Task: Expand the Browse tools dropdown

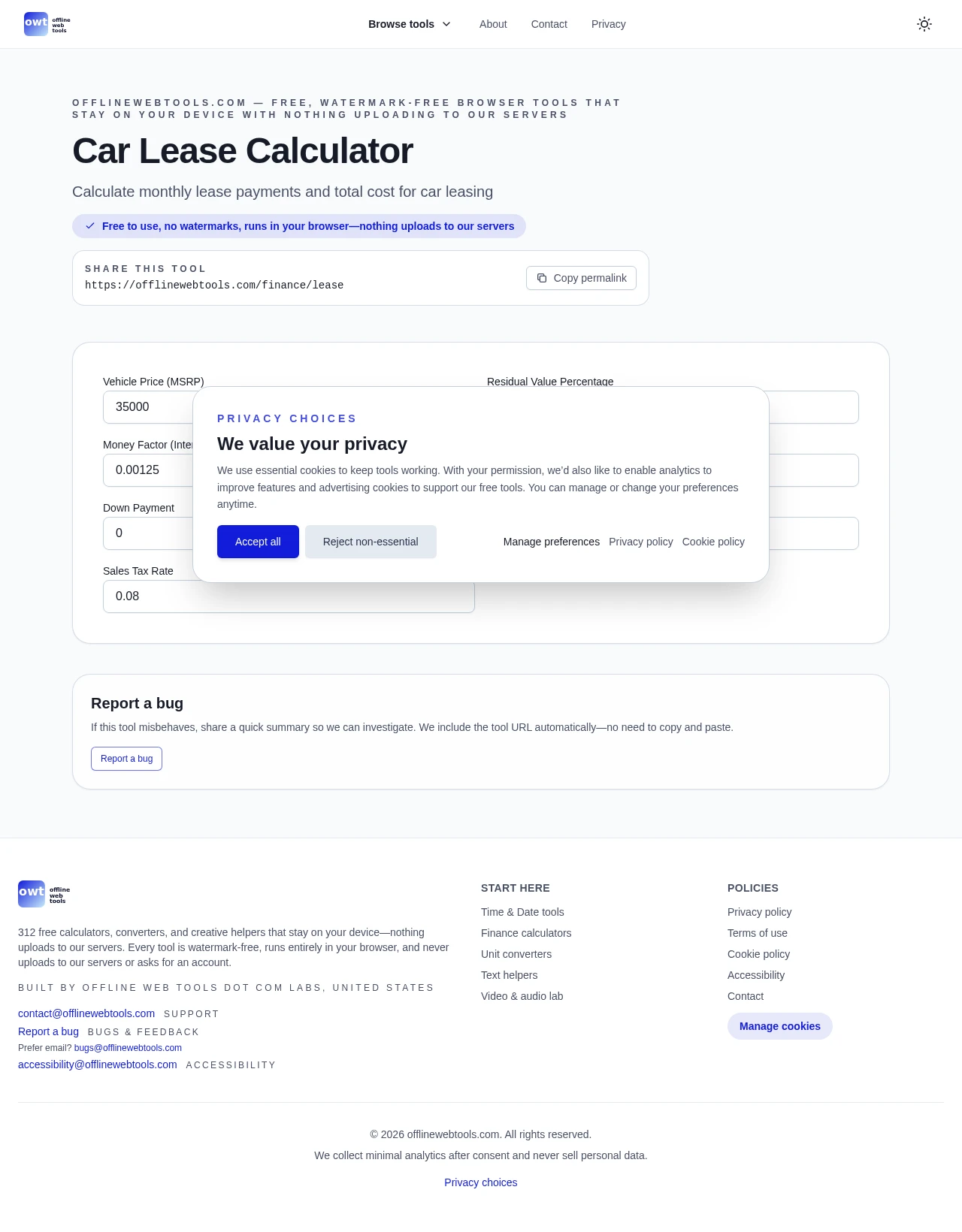Action: pyautogui.click(x=410, y=24)
